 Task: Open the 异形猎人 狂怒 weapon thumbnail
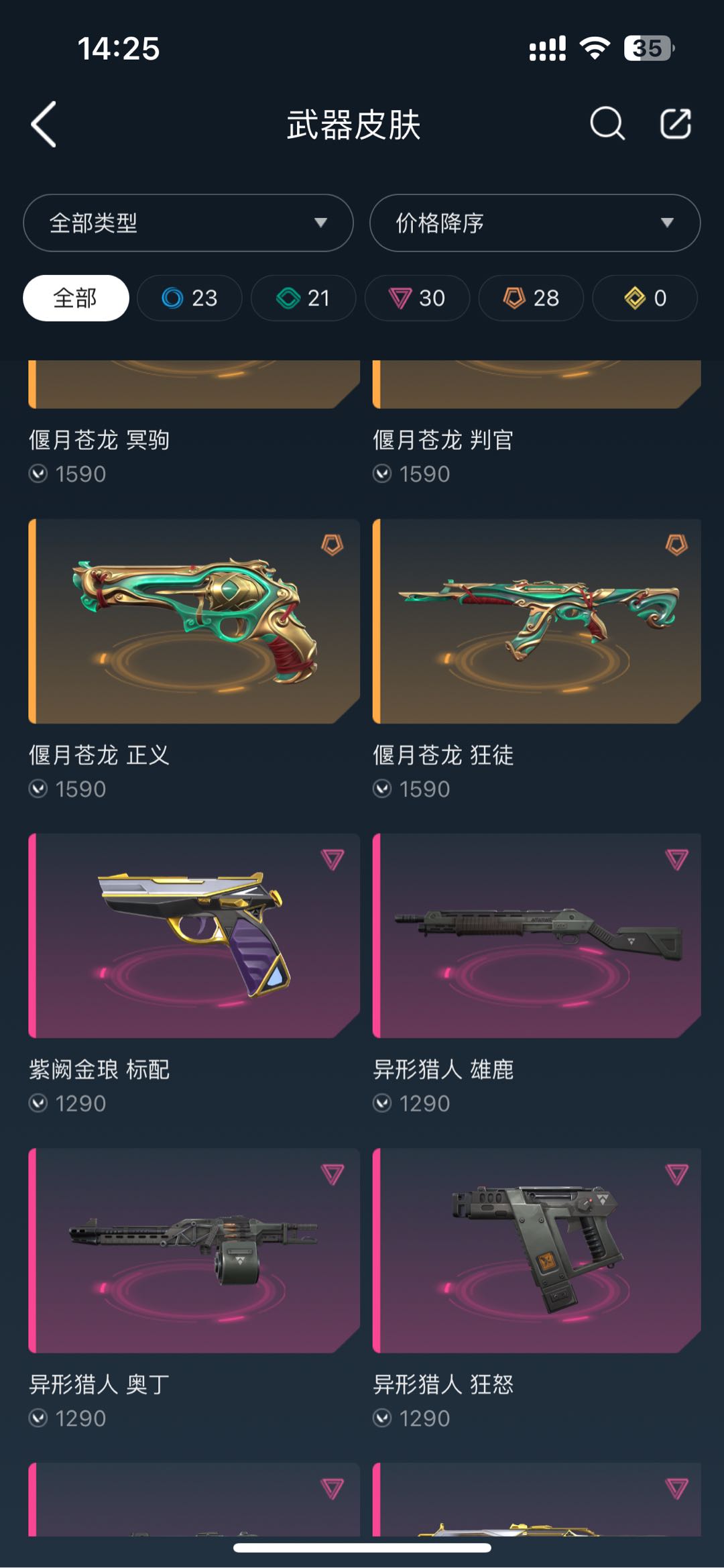tap(537, 1250)
